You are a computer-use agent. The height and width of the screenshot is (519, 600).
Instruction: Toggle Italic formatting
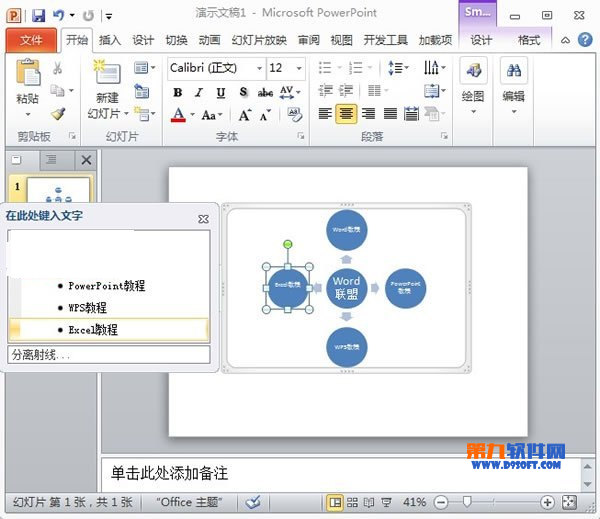point(199,92)
